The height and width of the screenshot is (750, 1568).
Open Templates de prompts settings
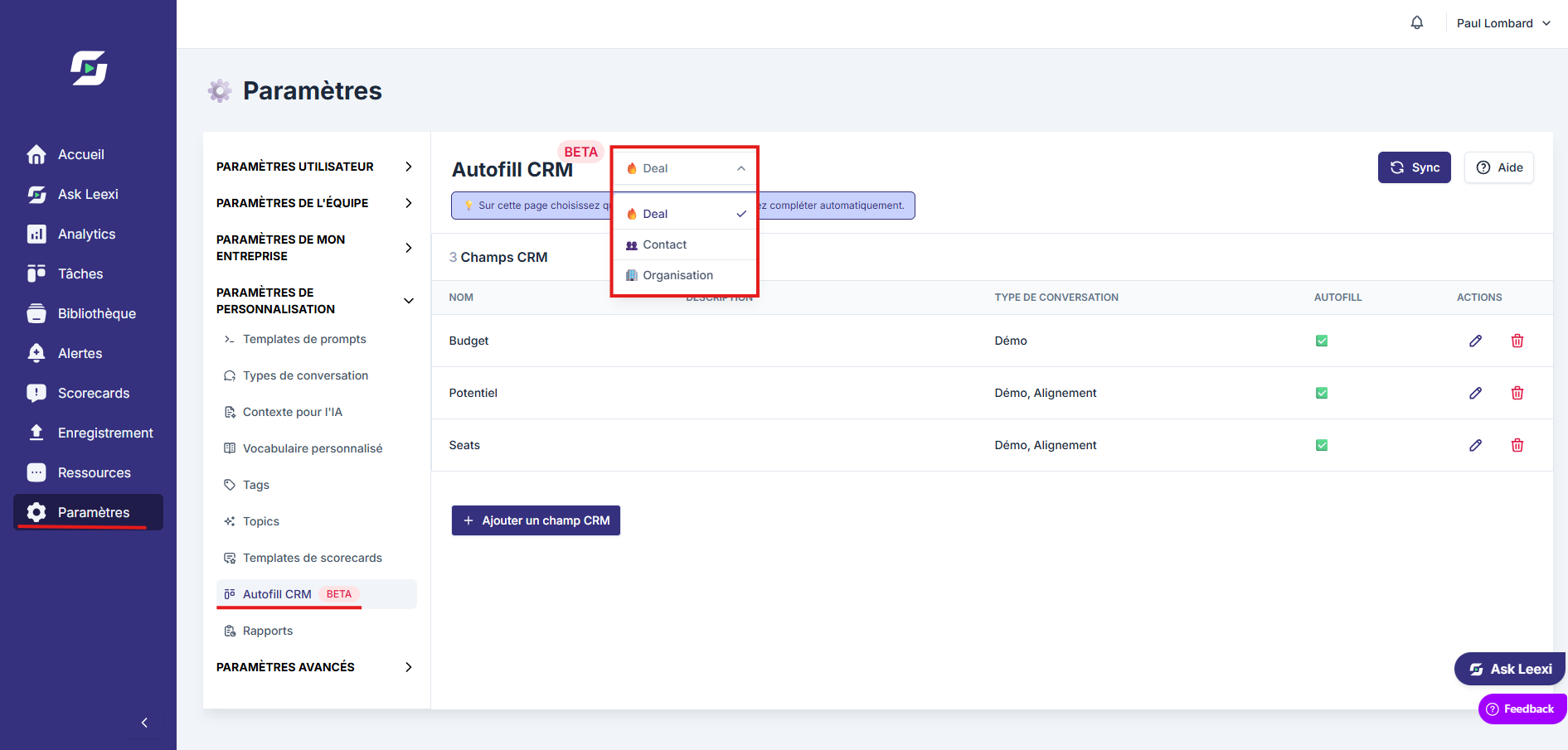[x=316, y=339]
